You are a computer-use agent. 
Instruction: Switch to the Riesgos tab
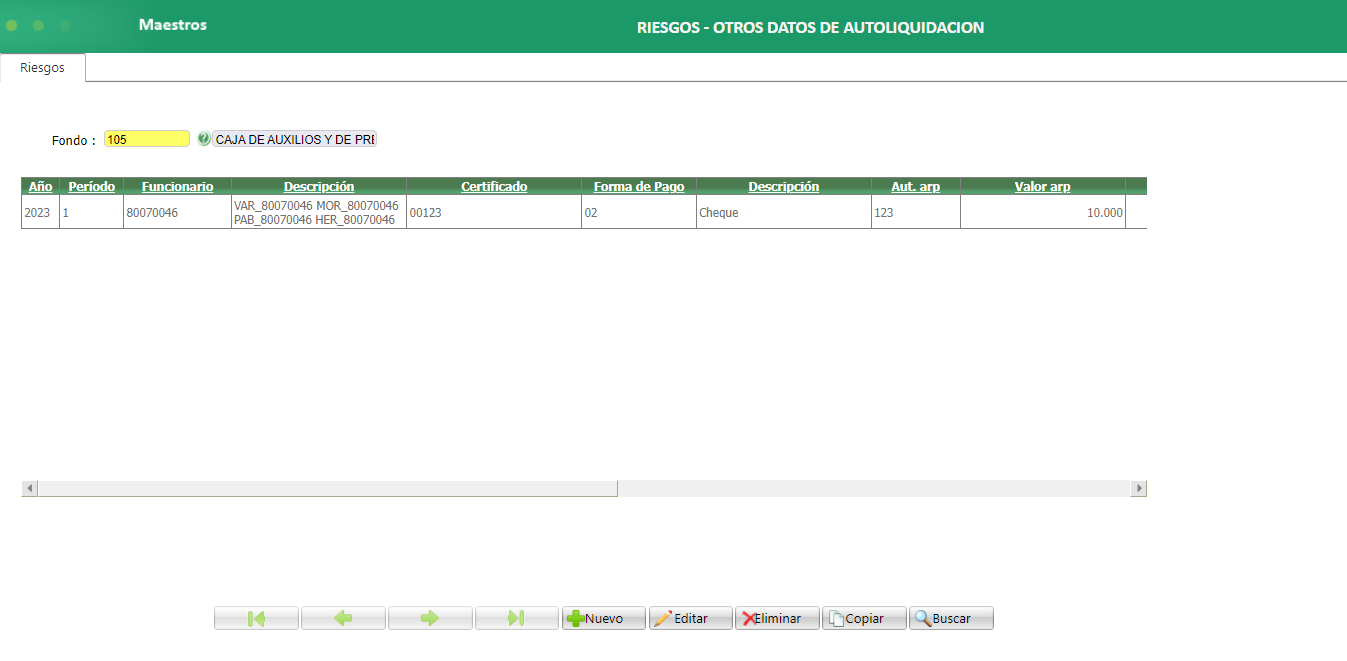42,68
